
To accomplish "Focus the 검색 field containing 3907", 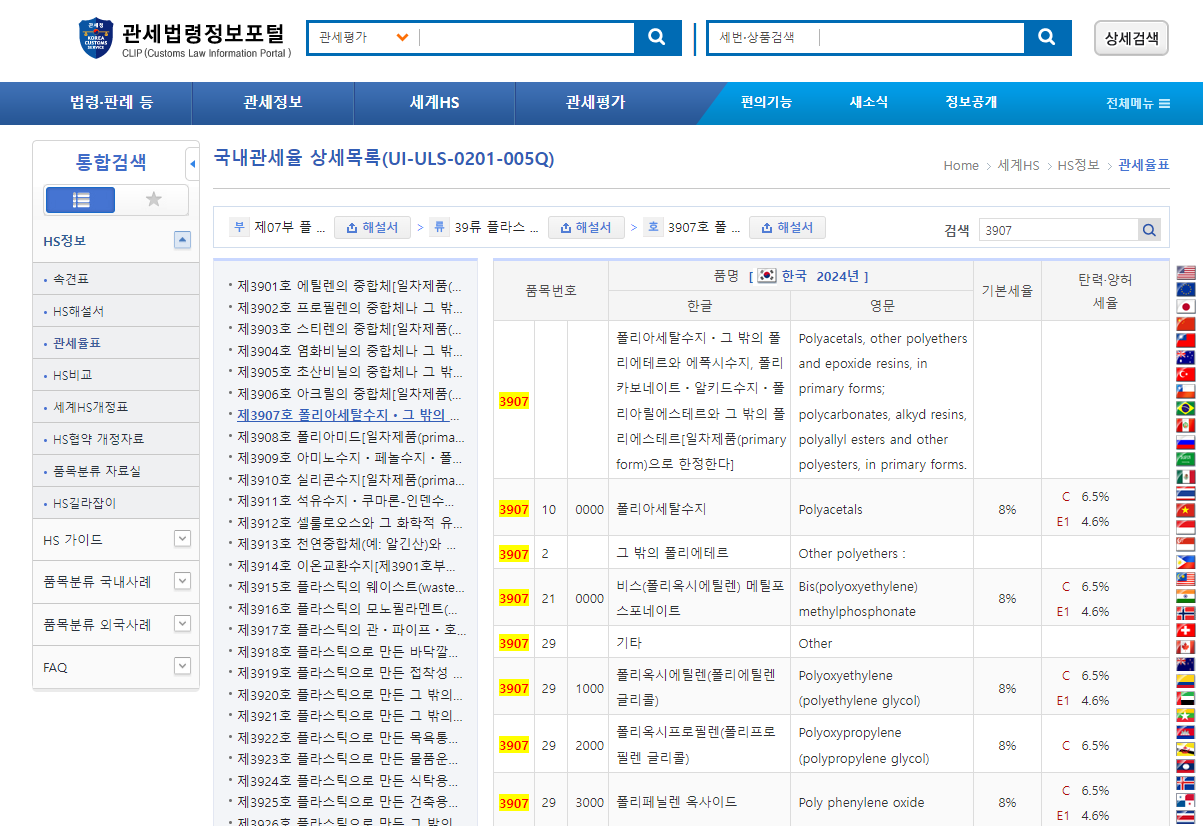I will [1058, 230].
